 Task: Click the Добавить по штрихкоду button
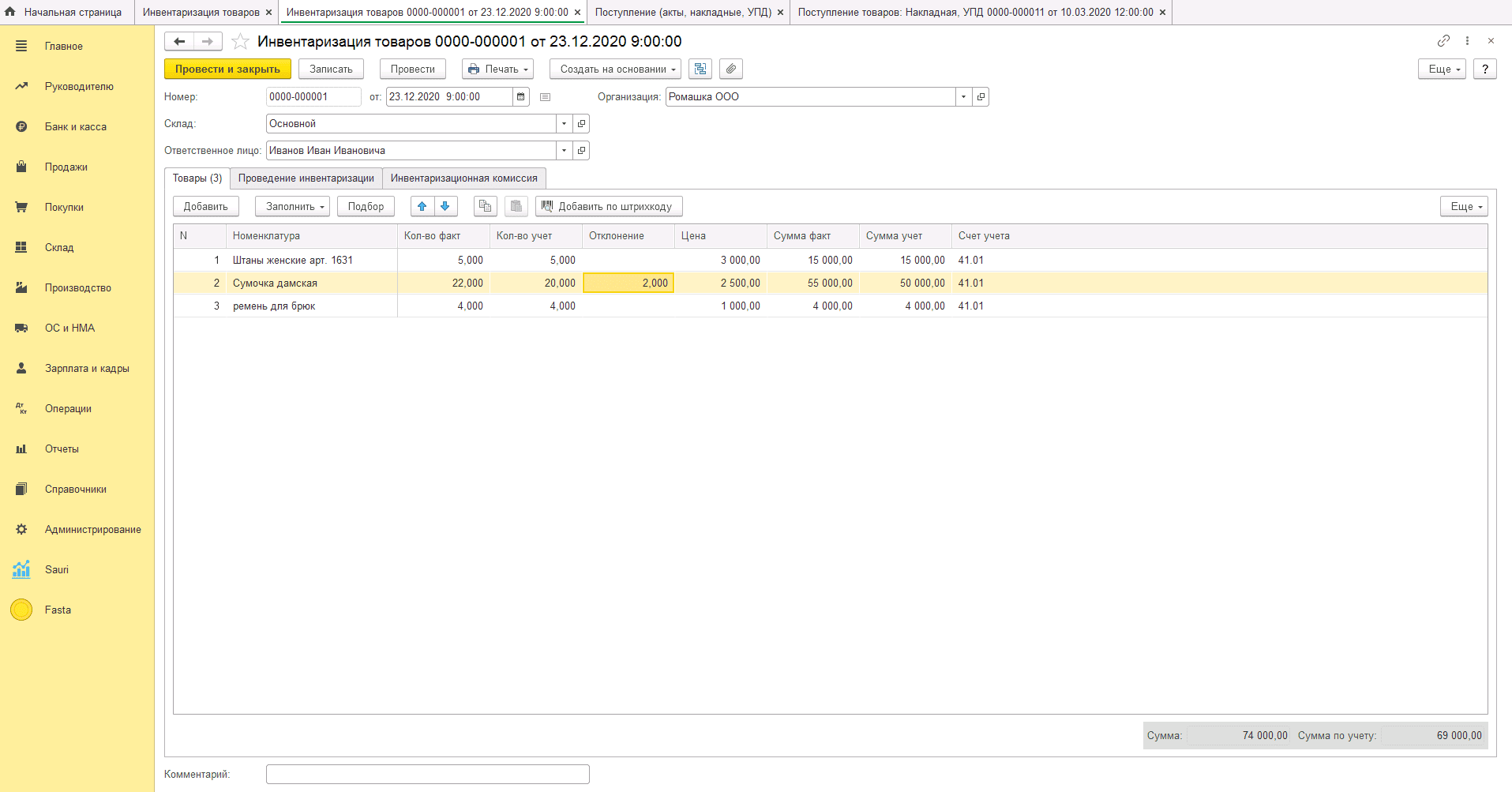tap(609, 207)
